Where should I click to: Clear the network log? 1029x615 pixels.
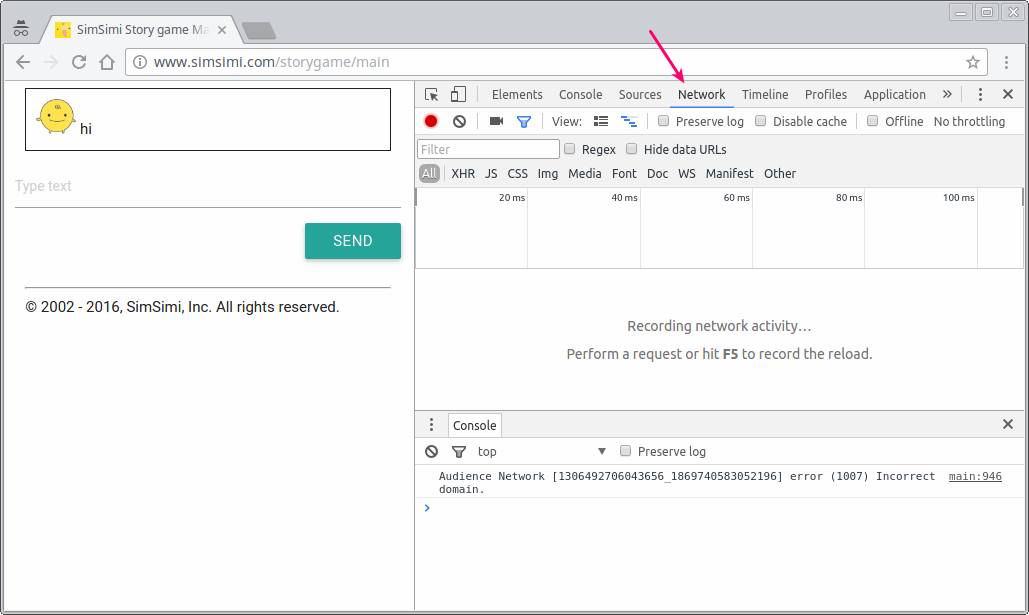pyautogui.click(x=459, y=121)
